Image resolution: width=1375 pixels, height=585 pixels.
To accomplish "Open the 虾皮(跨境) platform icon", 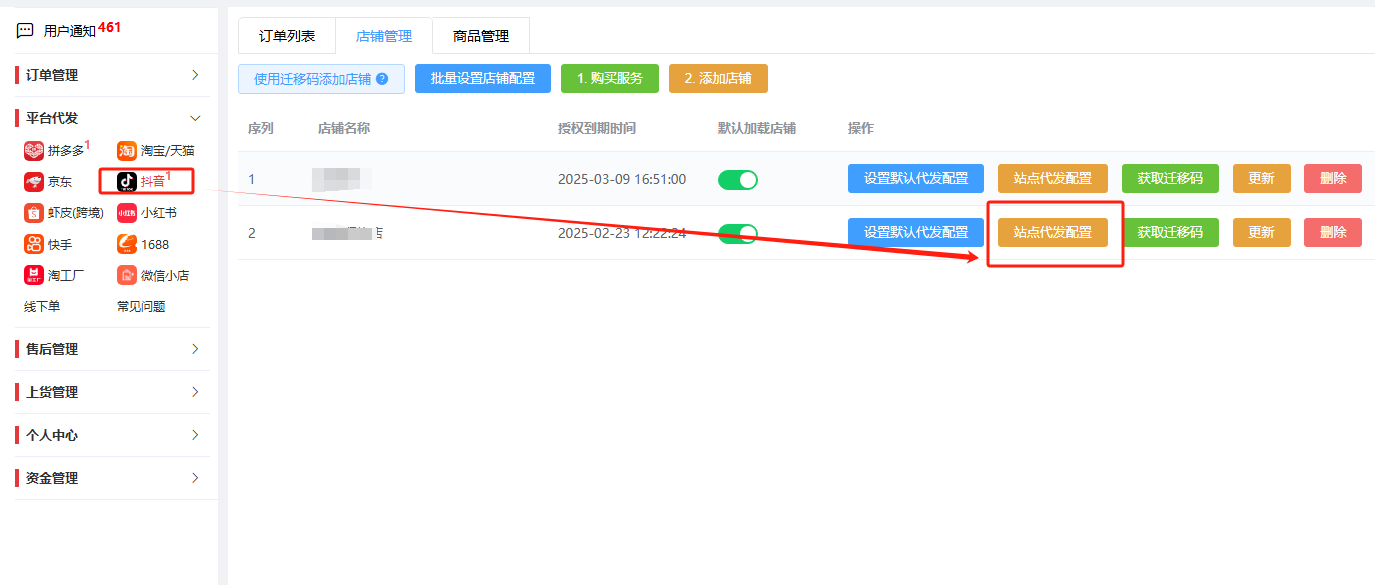I will tap(34, 213).
